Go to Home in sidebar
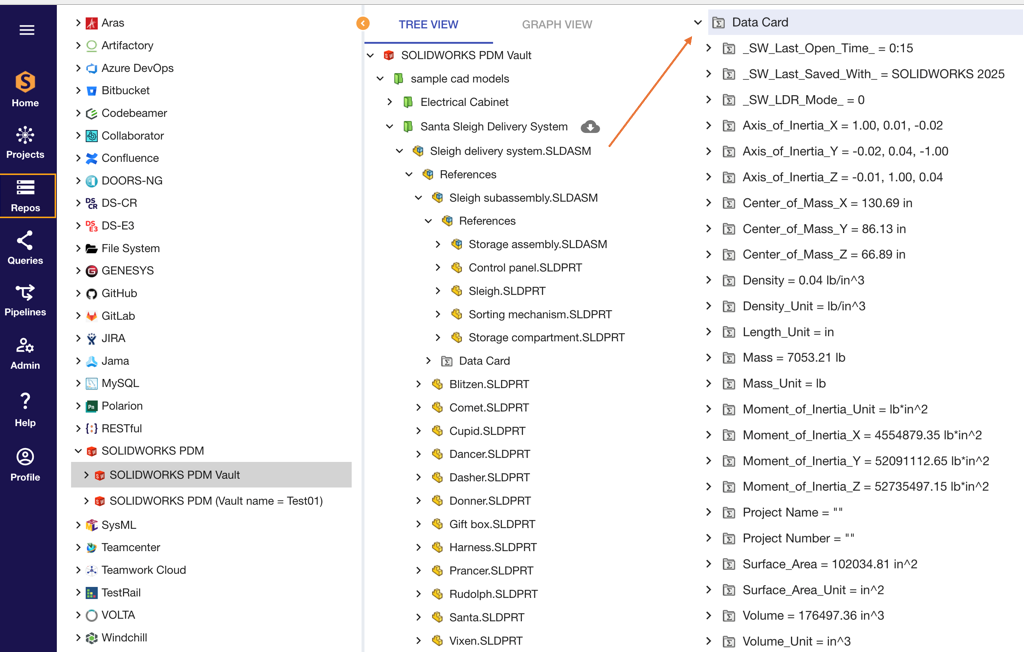The image size is (1024, 653). (26, 89)
